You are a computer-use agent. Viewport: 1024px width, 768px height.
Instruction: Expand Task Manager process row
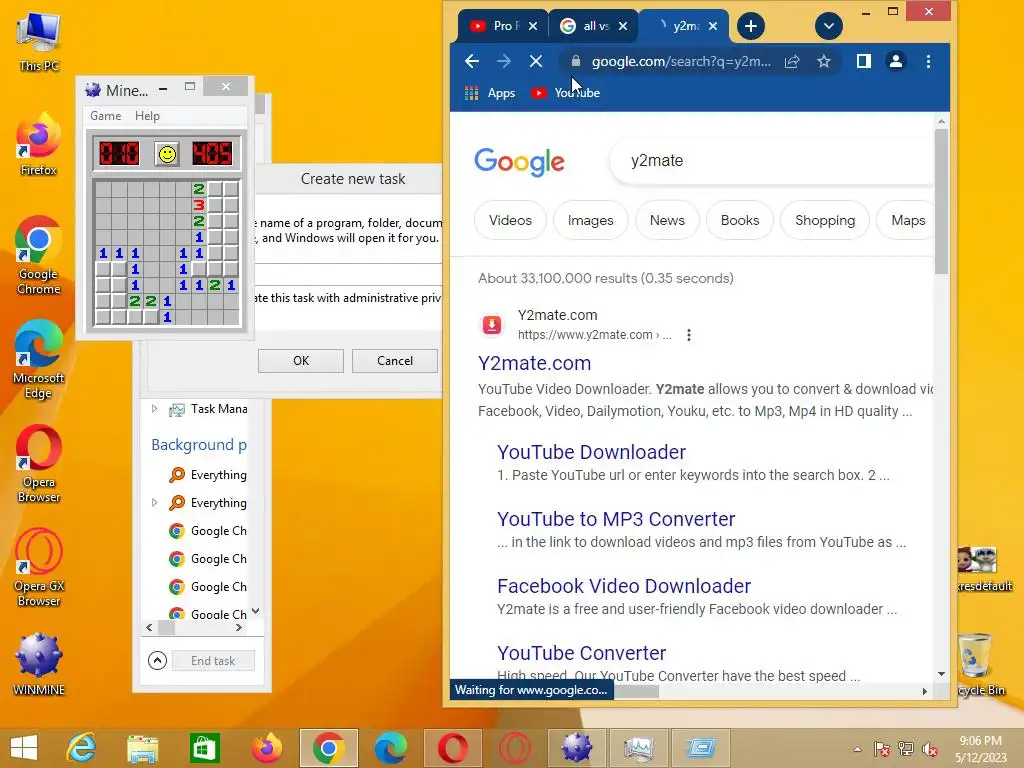point(154,409)
